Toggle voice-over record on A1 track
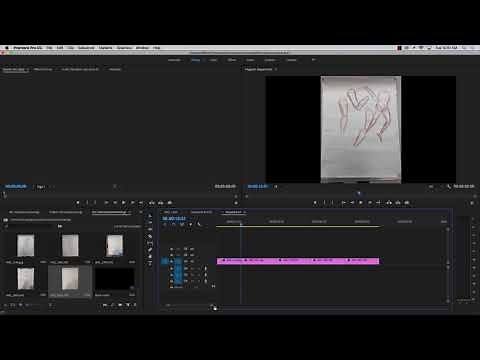Image resolution: width=480 pixels, height=360 pixels. point(206,268)
